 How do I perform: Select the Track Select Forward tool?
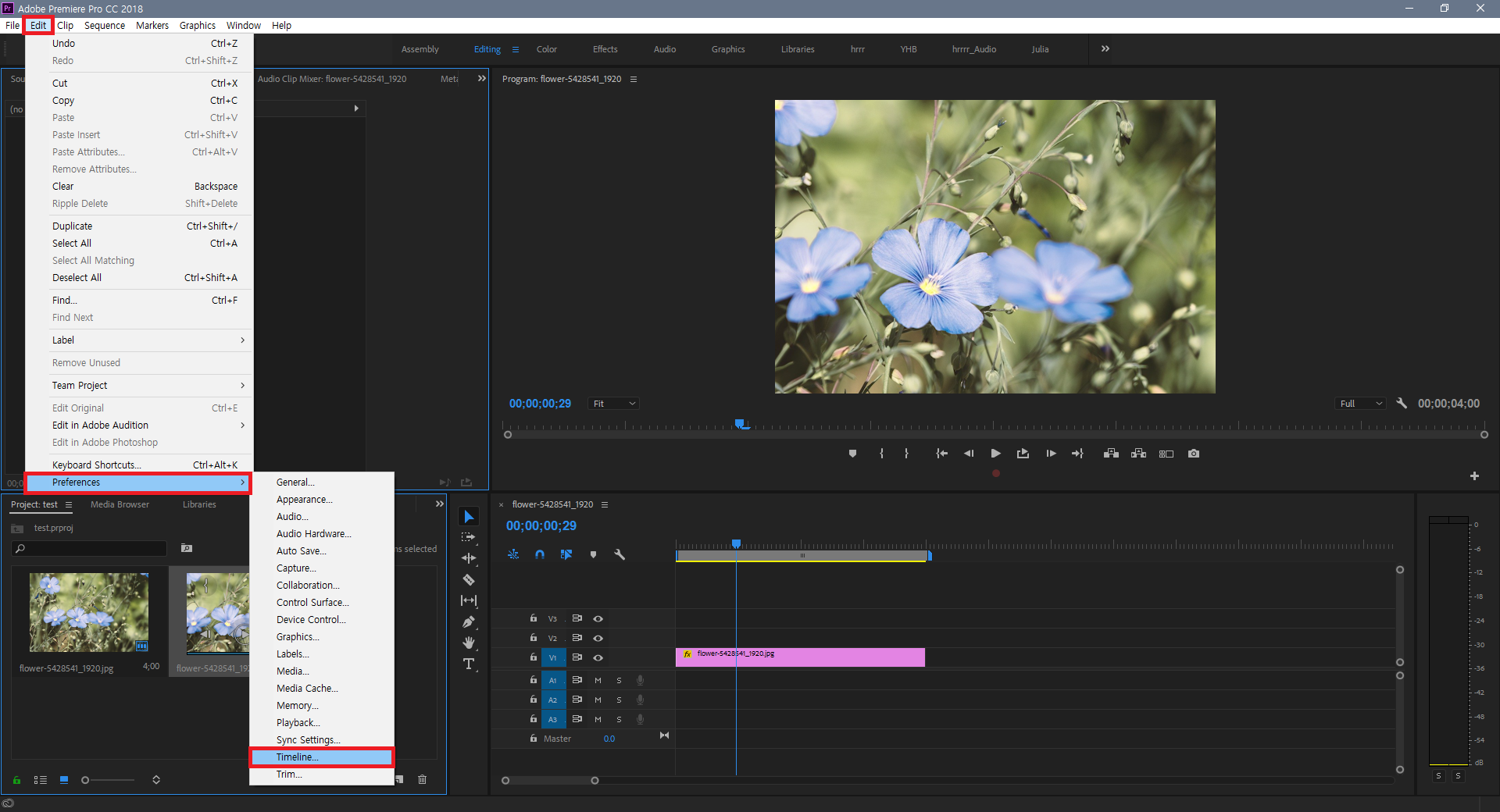[469, 537]
